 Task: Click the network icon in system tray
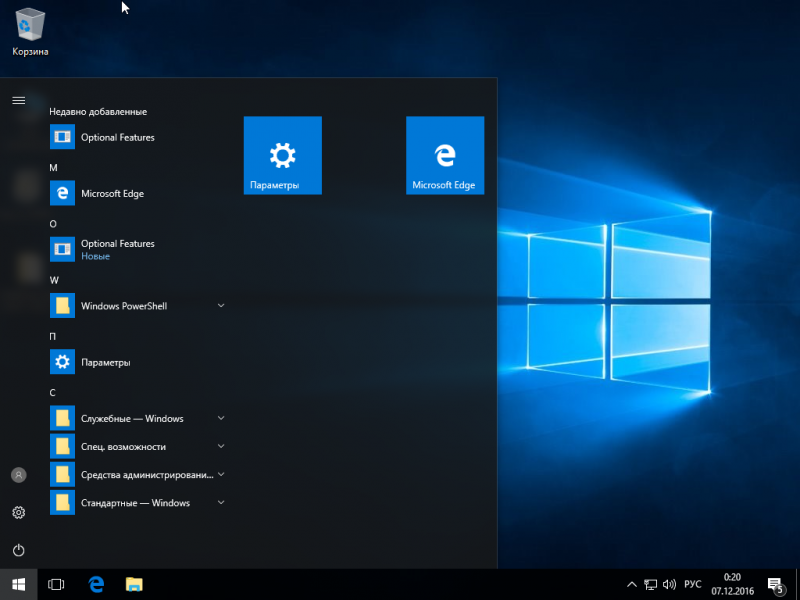(x=651, y=584)
